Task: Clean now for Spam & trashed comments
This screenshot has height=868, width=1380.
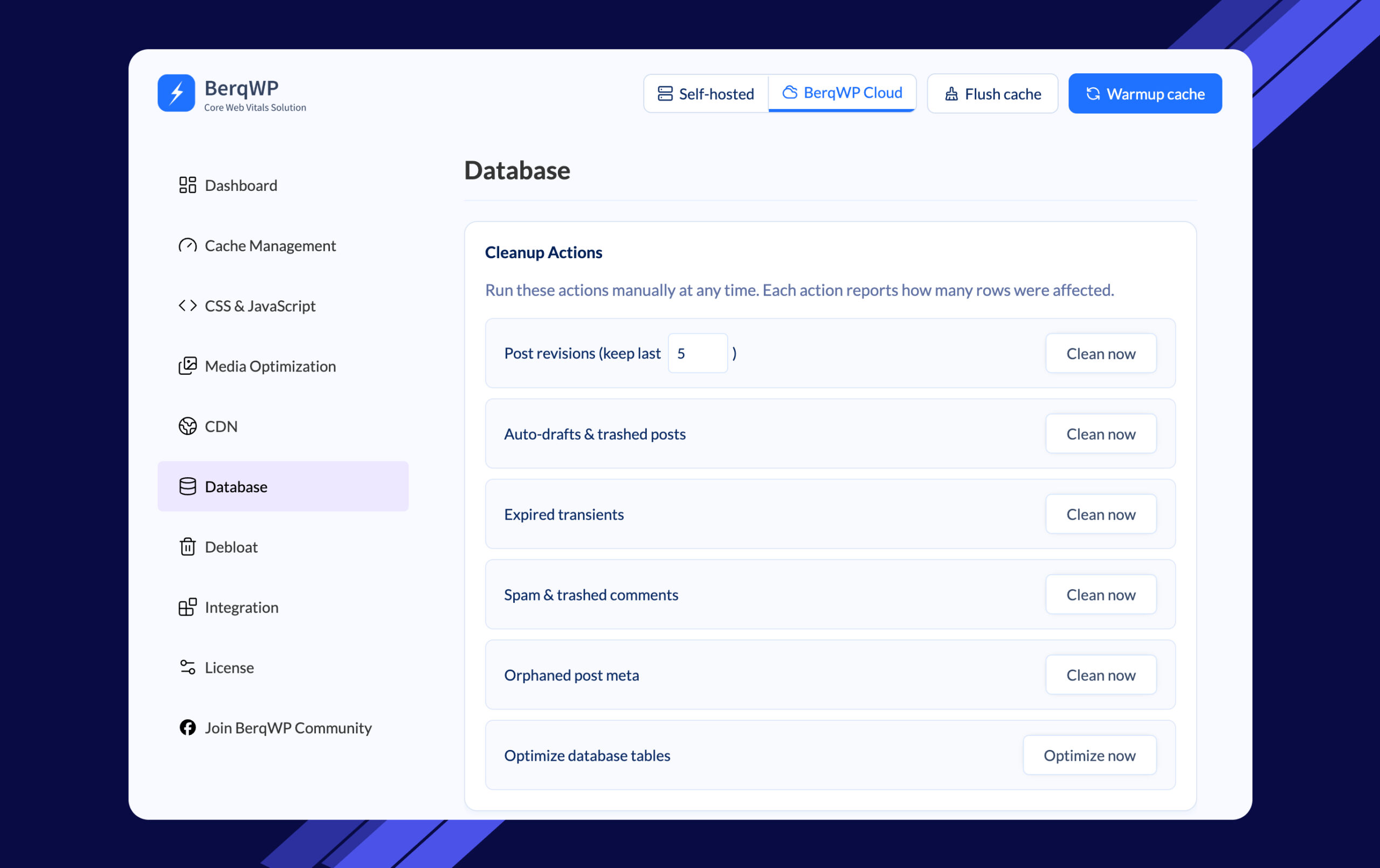Action: [1100, 594]
